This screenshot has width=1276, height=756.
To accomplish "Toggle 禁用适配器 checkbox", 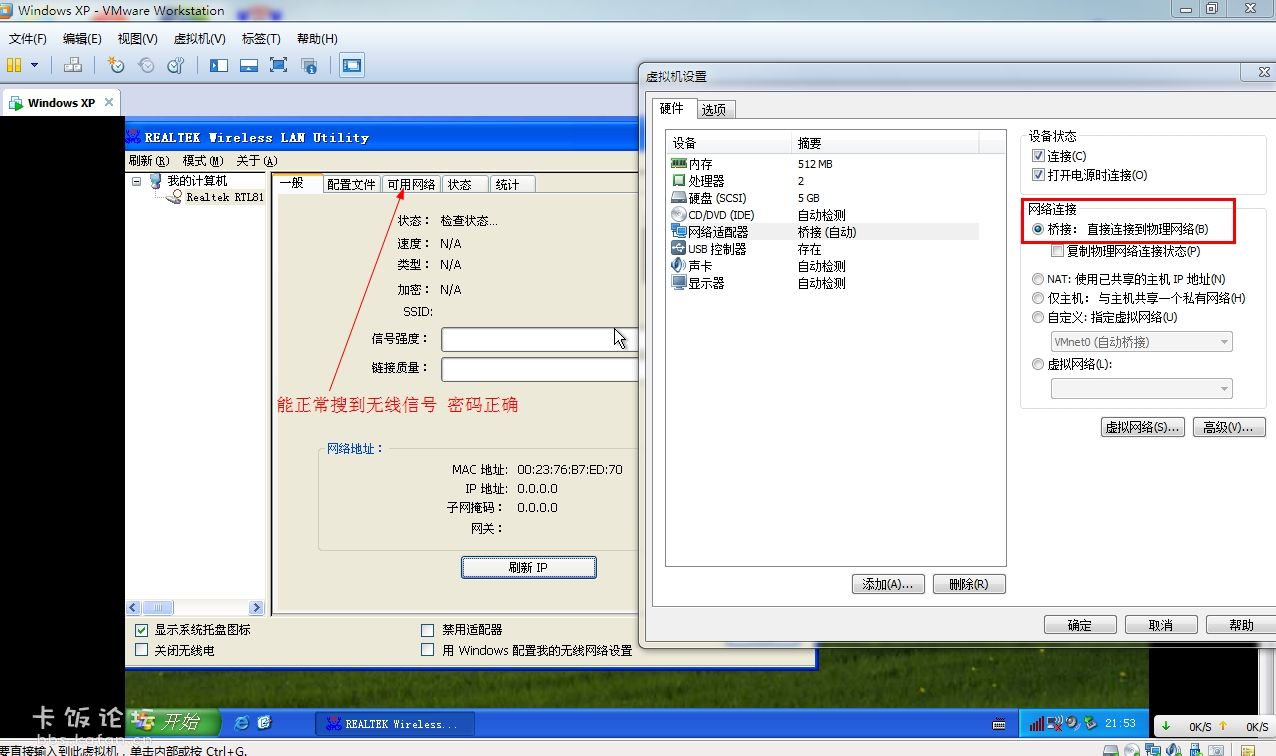I will [x=428, y=630].
